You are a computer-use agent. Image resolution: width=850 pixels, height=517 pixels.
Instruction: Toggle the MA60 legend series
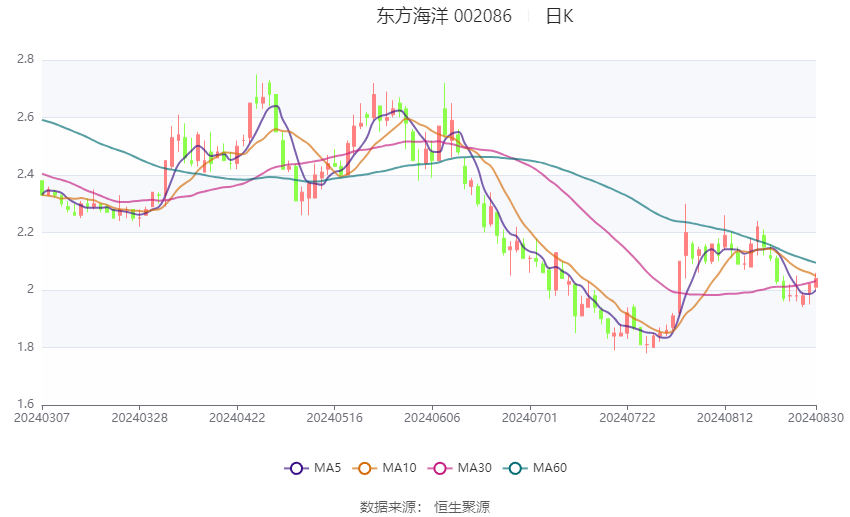pyautogui.click(x=535, y=468)
